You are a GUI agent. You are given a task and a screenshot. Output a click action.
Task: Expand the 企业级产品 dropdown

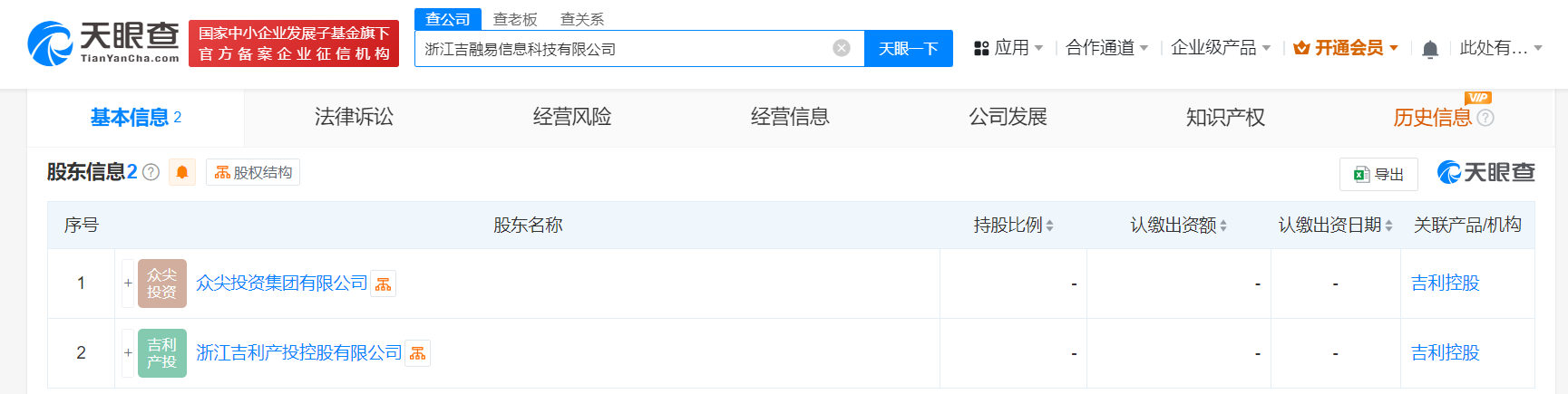(1220, 48)
